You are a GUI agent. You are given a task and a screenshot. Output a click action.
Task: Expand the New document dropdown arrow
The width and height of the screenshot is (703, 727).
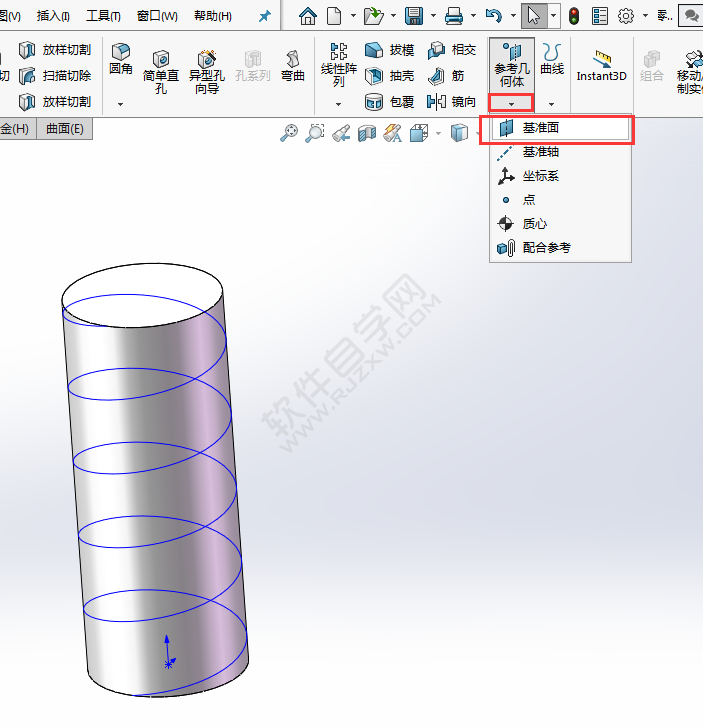pos(353,16)
